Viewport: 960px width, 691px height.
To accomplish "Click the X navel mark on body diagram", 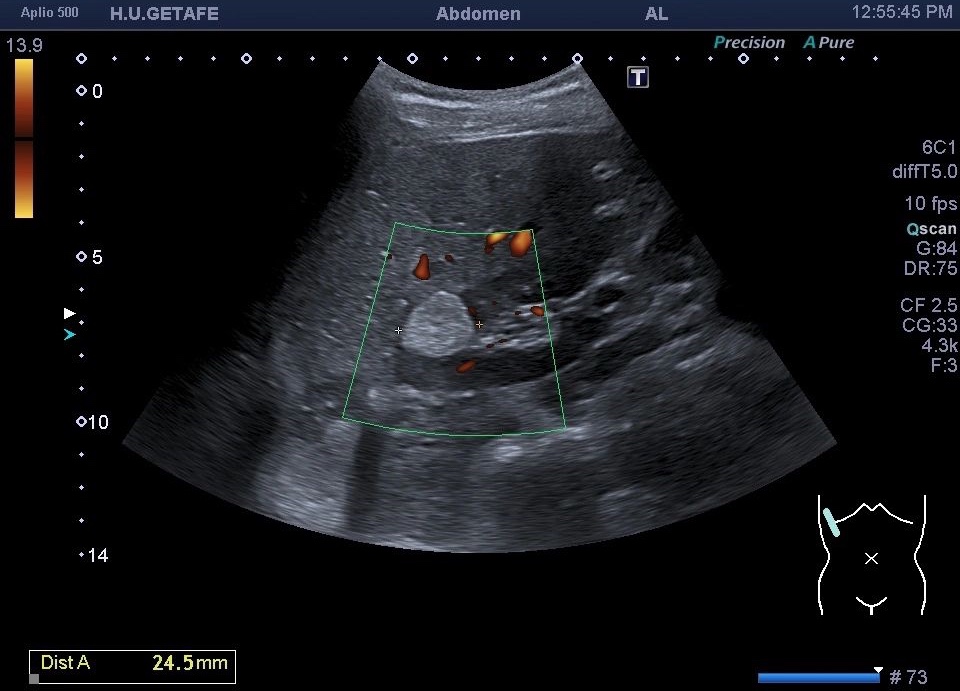I will tap(871, 558).
